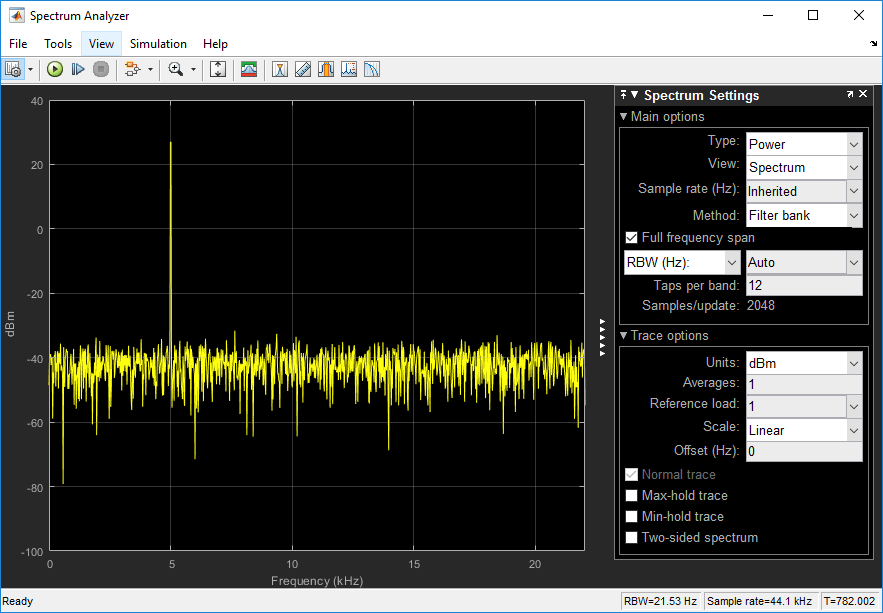The image size is (883, 613).
Task: Open the CCDF Measurements tool
Action: [371, 69]
